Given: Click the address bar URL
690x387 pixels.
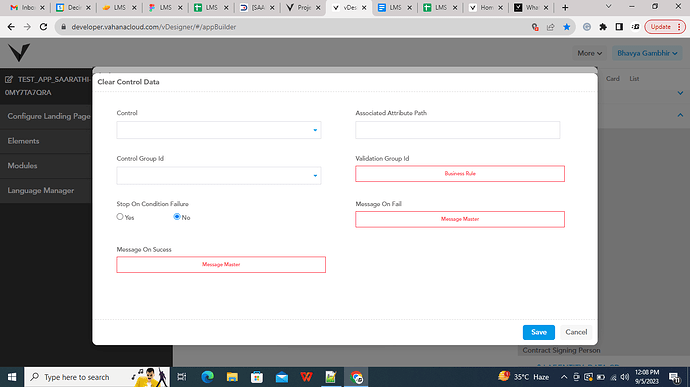Looking at the screenshot, I should [x=154, y=27].
